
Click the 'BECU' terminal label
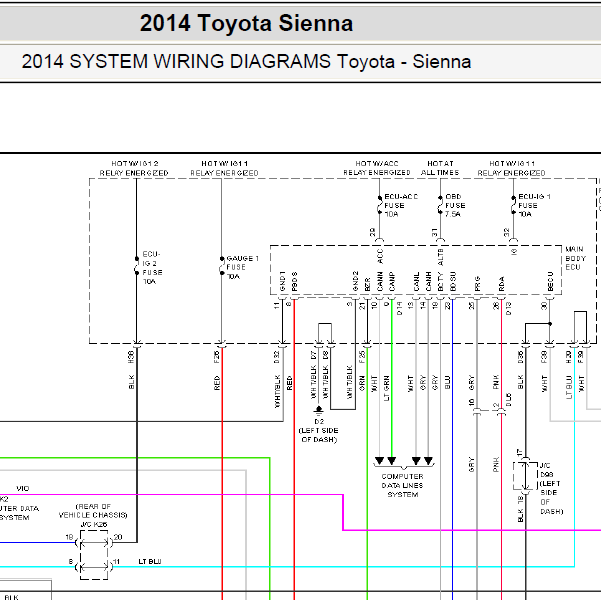pos(550,282)
